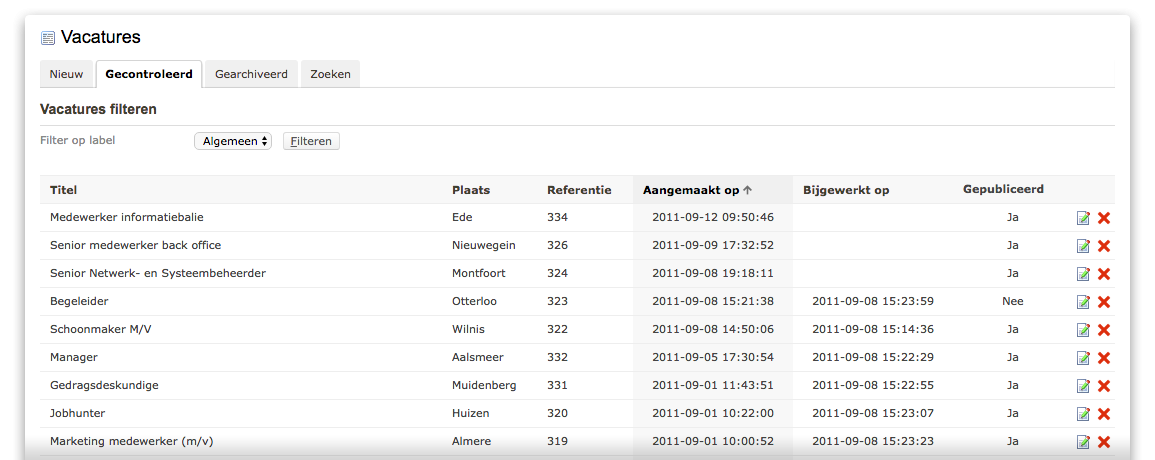Sort by Gepubliceerd column header

pyautogui.click(x=1003, y=189)
